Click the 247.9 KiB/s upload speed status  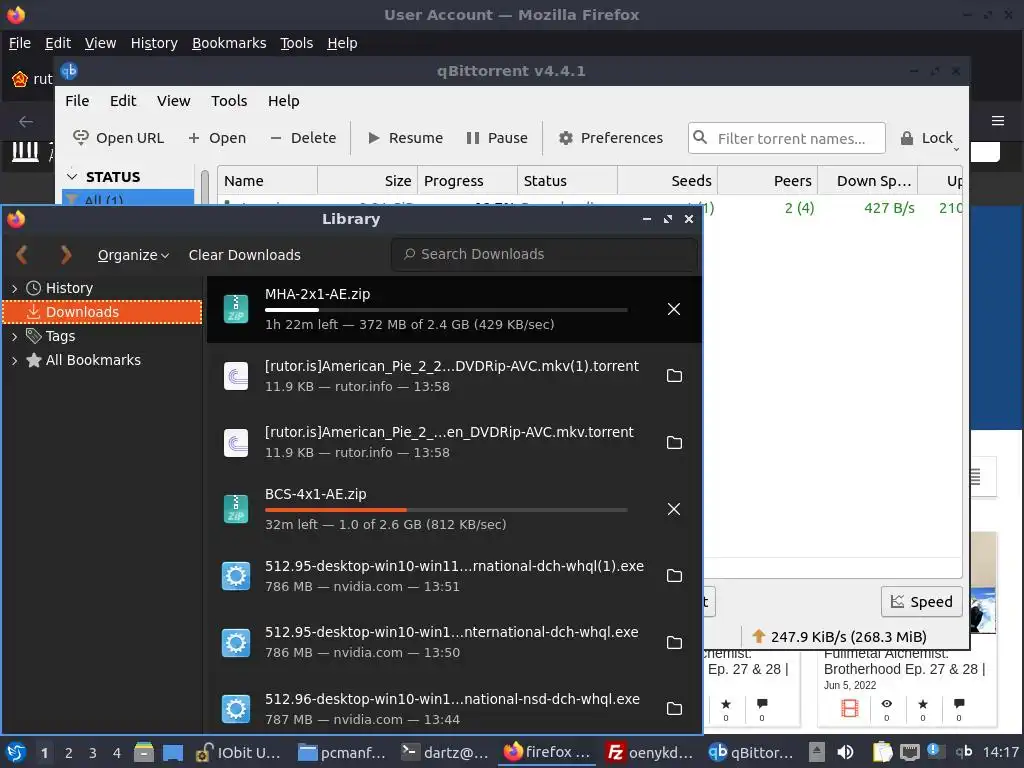839,637
